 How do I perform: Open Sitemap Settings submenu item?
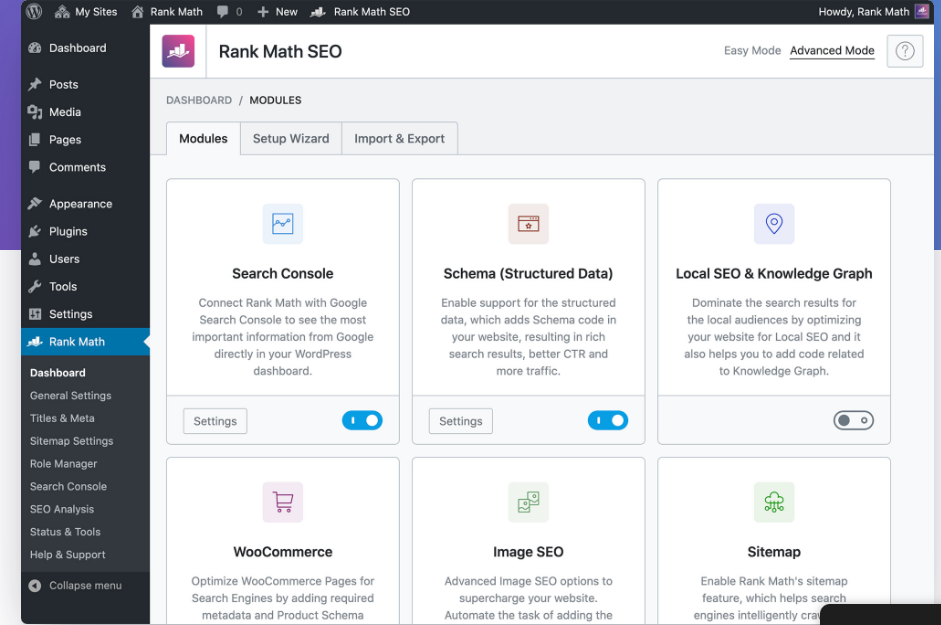click(71, 441)
